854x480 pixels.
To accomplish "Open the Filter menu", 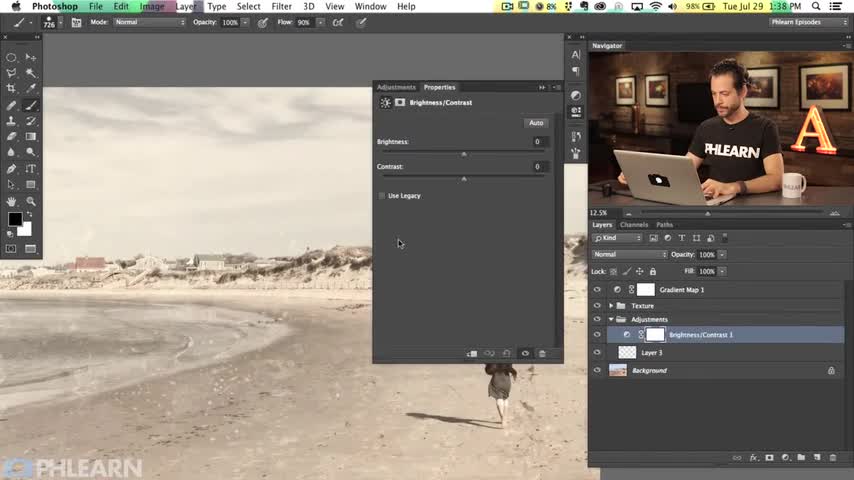I will pyautogui.click(x=282, y=7).
